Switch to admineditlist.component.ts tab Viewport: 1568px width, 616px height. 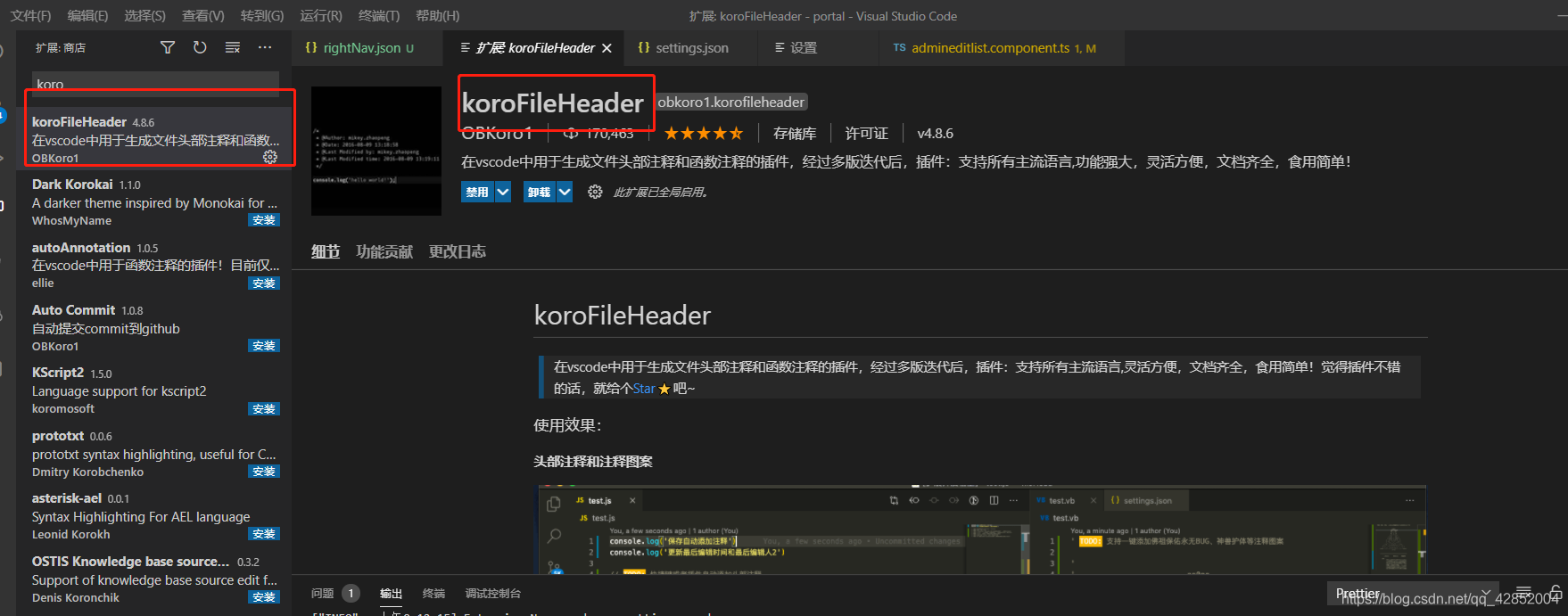(x=1002, y=48)
